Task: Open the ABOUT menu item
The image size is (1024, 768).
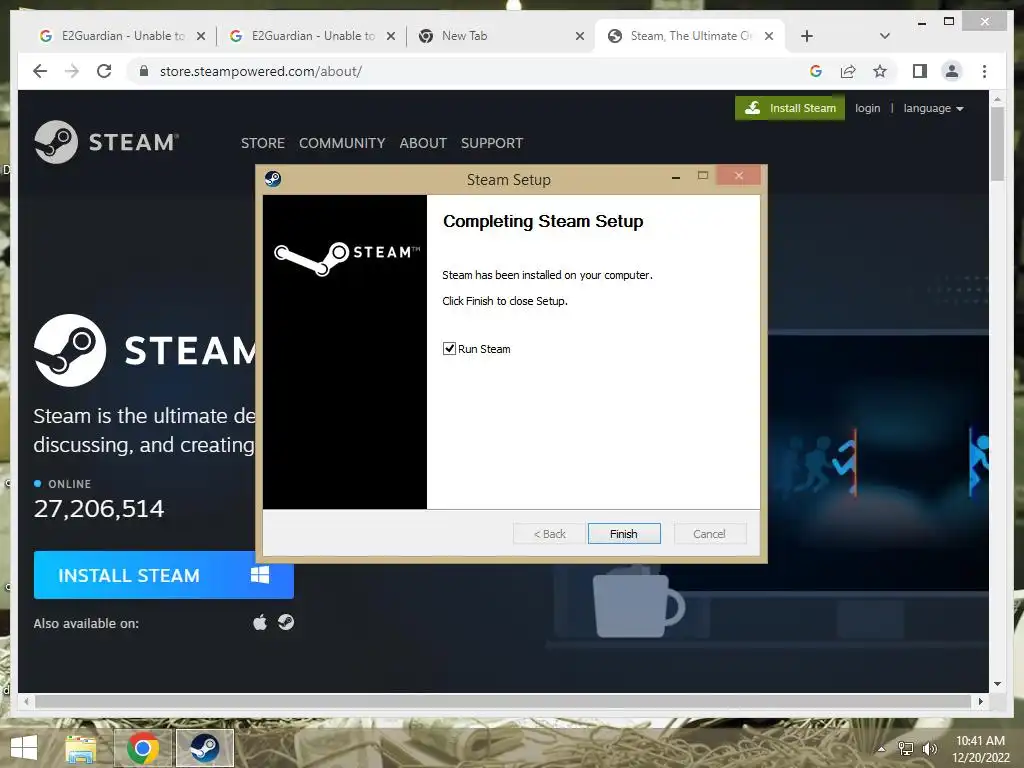Action: (x=423, y=143)
